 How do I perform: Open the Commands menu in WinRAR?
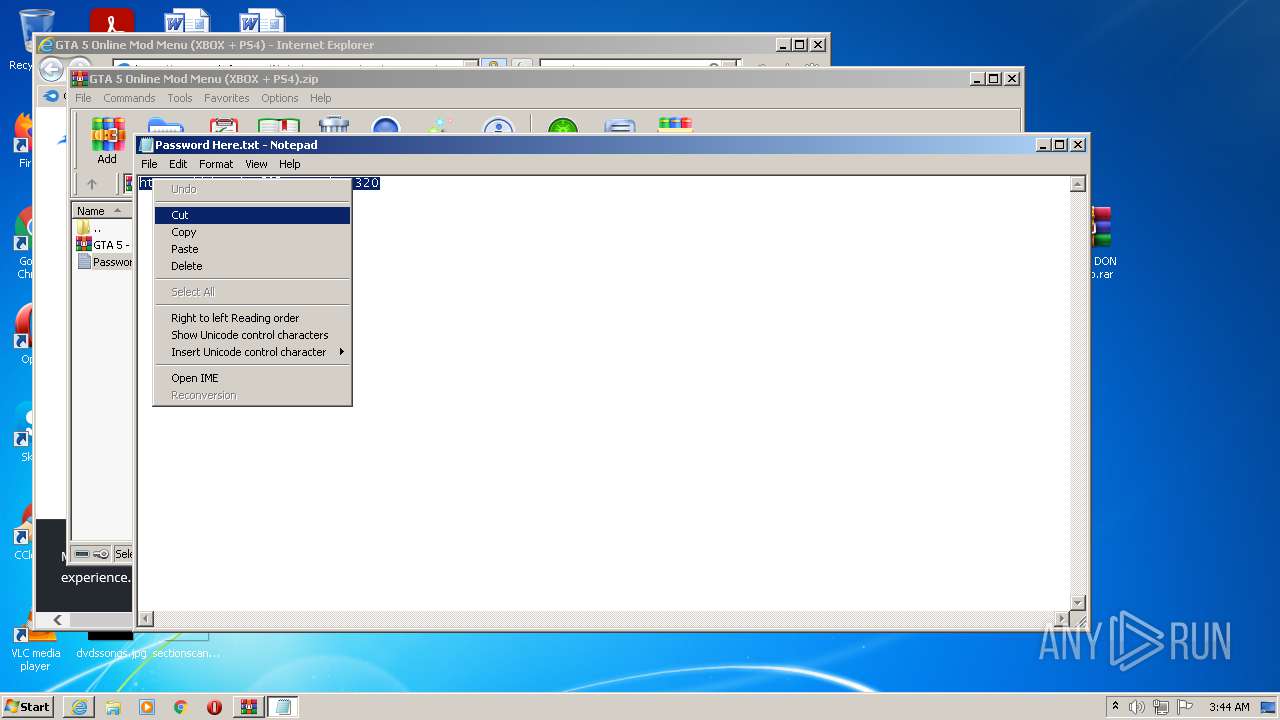pos(129,98)
